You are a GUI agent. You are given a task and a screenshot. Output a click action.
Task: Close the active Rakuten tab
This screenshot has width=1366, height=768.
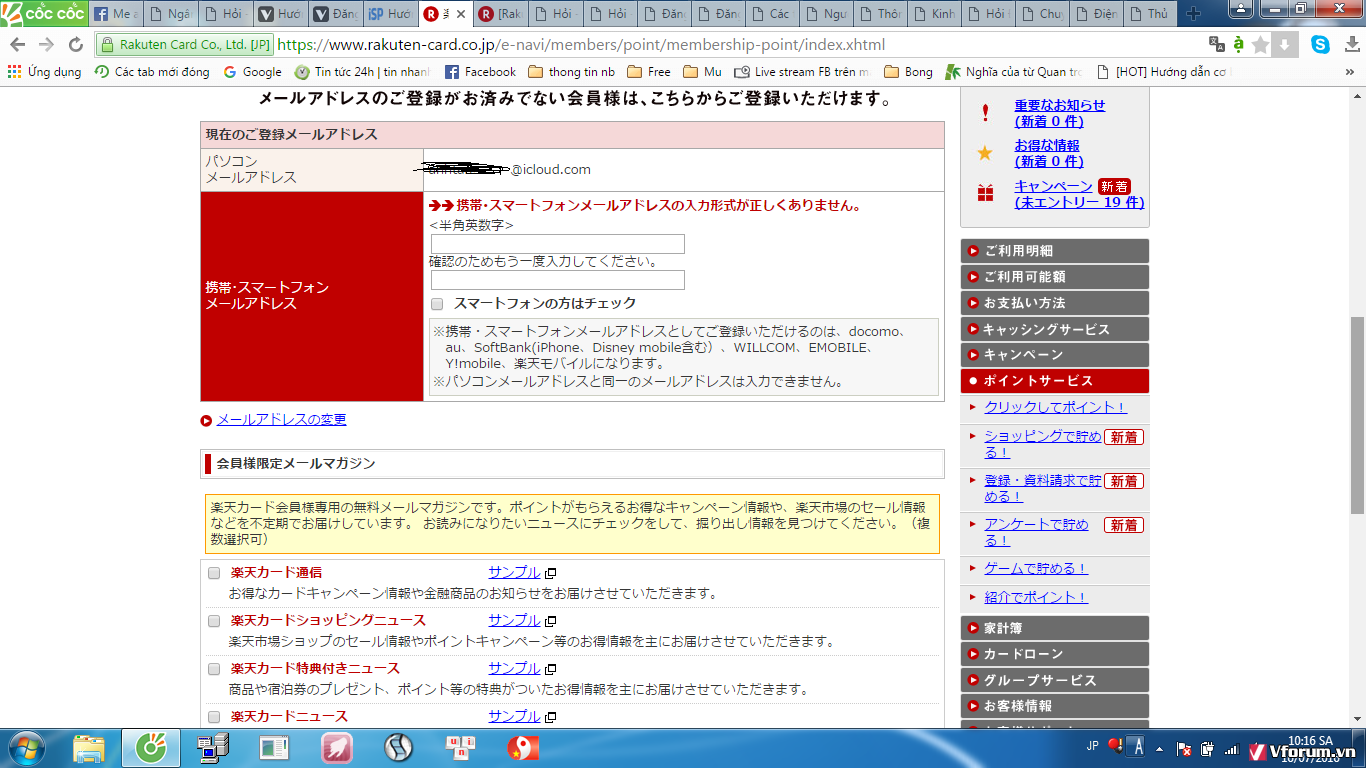point(461,14)
